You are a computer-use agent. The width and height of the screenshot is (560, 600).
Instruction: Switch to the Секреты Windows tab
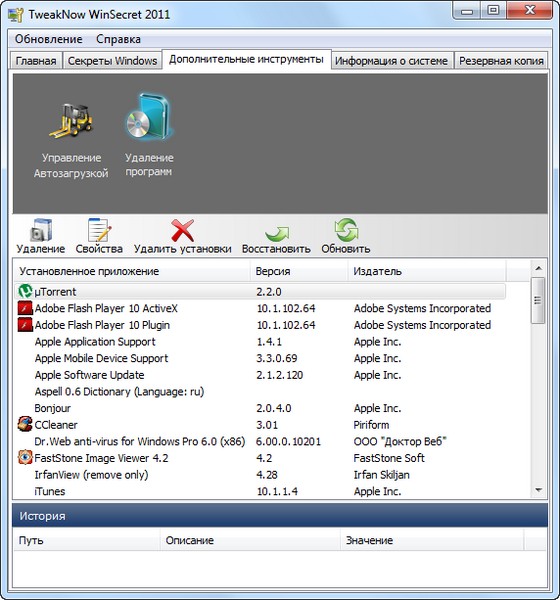point(112,61)
